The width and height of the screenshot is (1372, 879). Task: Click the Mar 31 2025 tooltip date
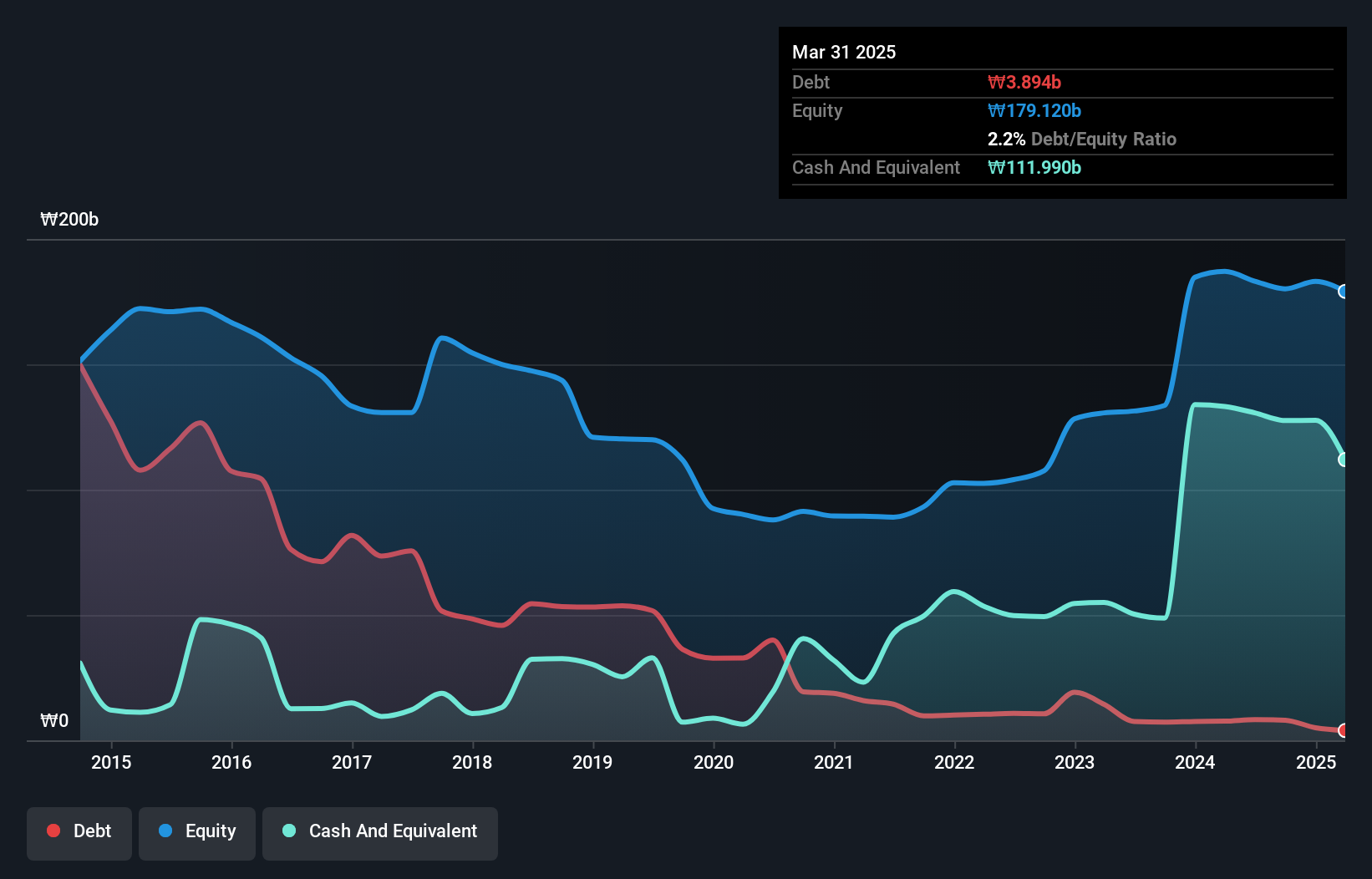click(x=844, y=52)
